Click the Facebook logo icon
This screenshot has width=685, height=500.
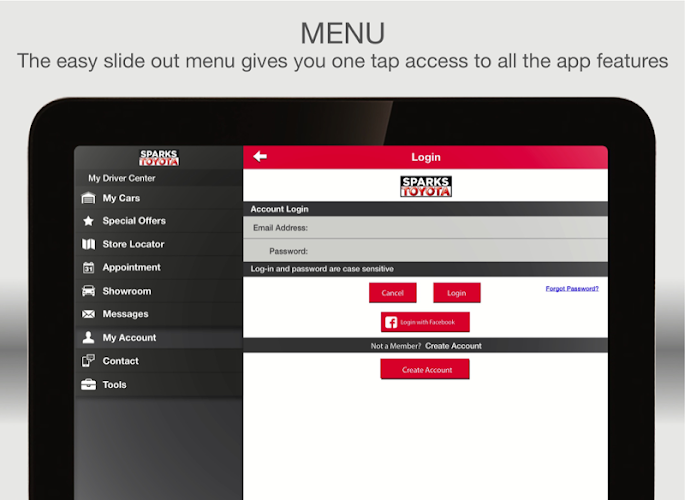(x=391, y=322)
